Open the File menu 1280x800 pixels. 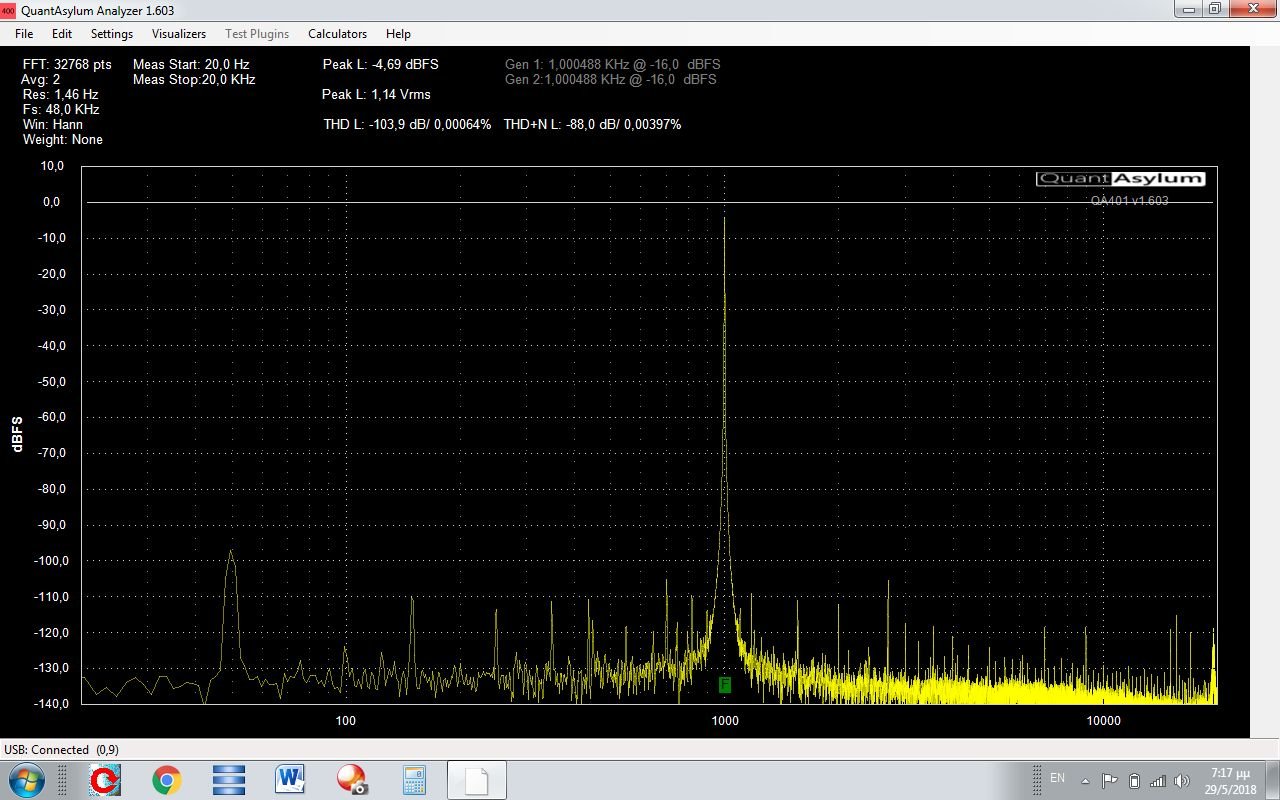(x=24, y=34)
